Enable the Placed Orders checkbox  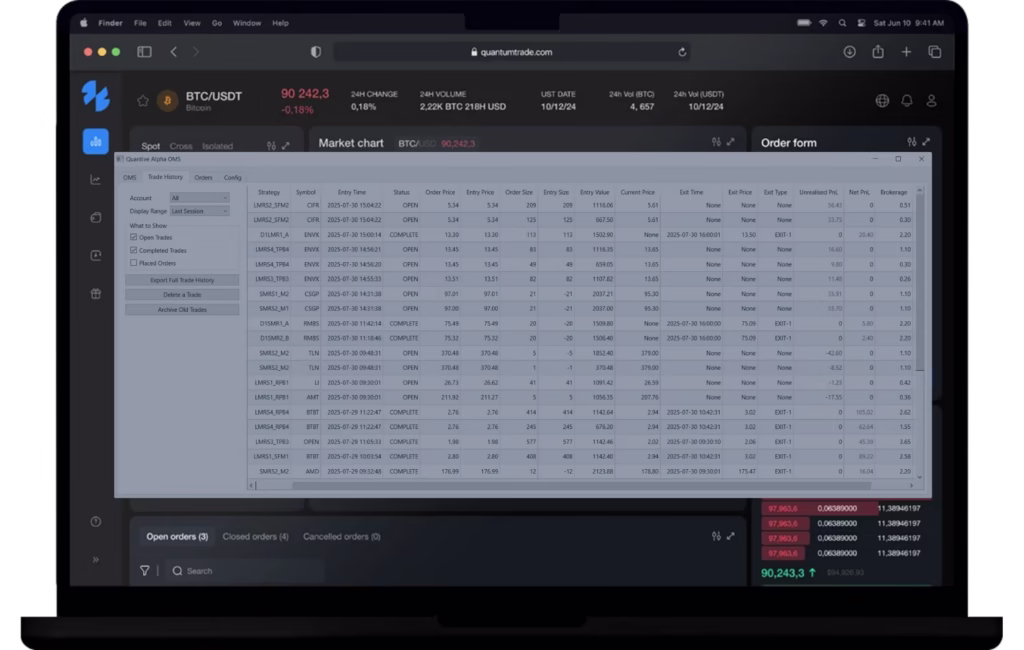[134, 263]
